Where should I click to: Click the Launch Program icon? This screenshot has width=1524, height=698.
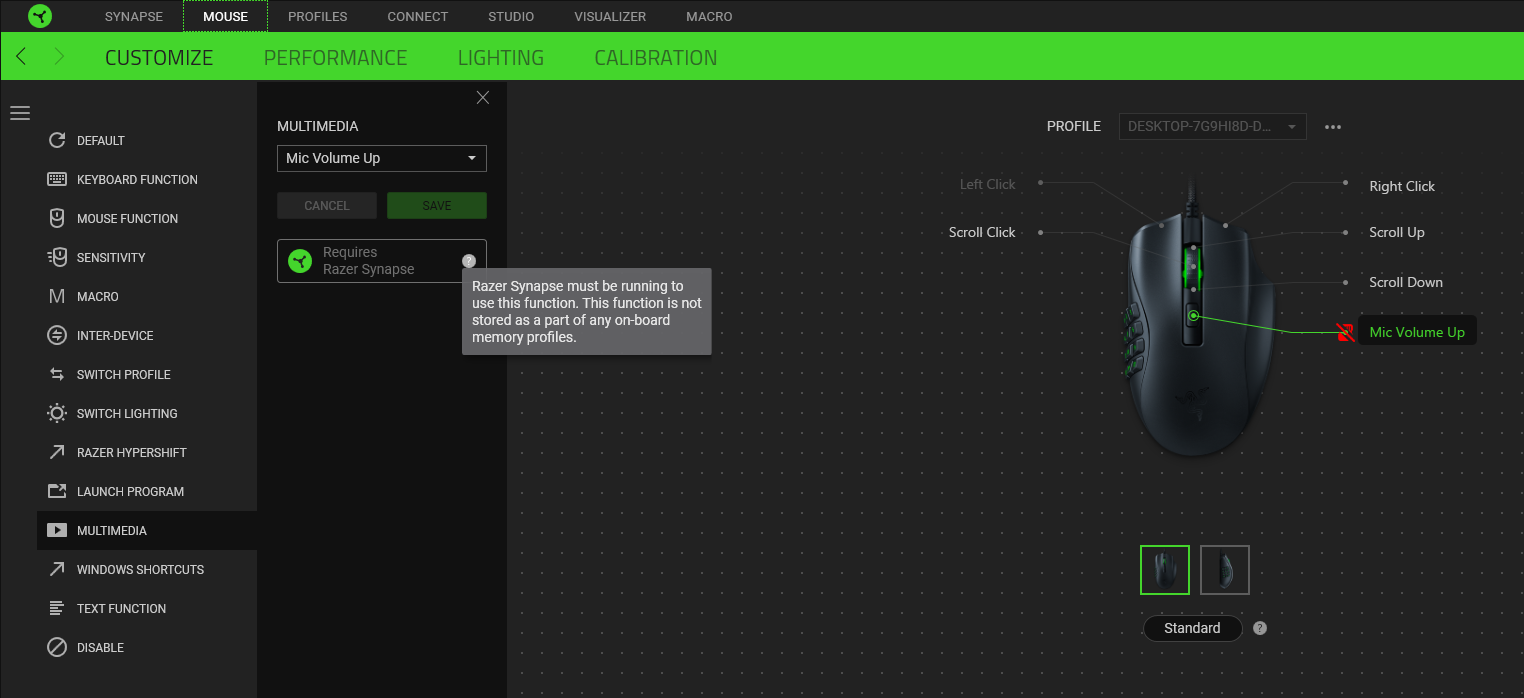(x=57, y=491)
